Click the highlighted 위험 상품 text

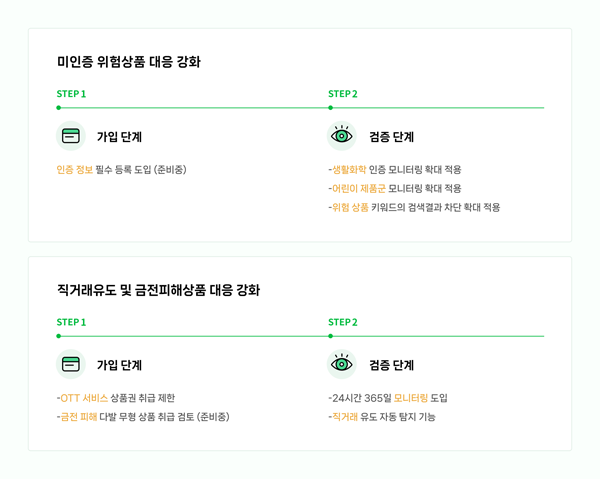[350, 207]
